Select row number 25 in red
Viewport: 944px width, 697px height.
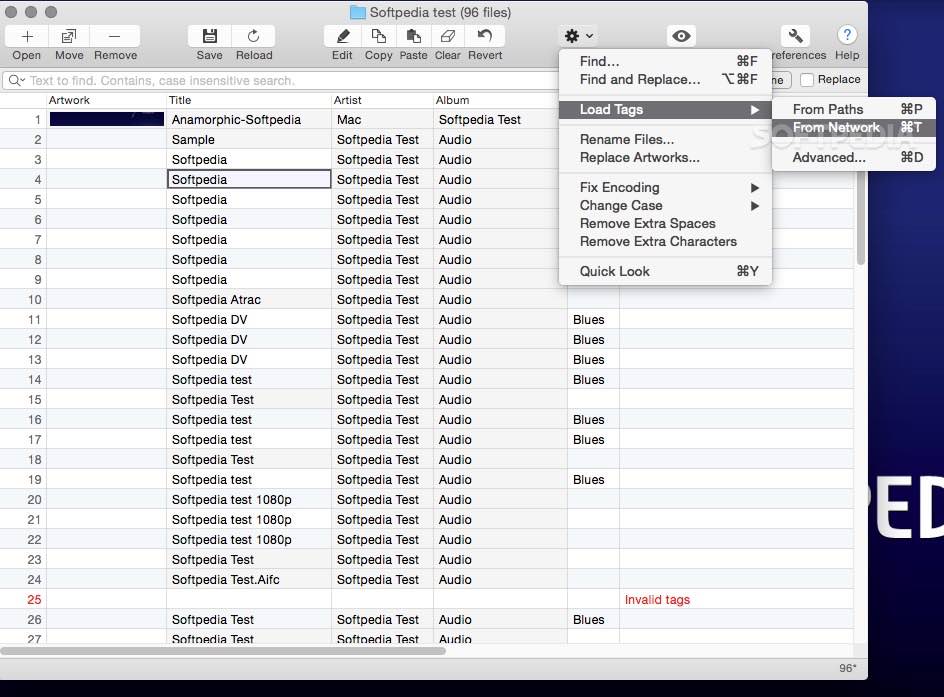coord(34,599)
